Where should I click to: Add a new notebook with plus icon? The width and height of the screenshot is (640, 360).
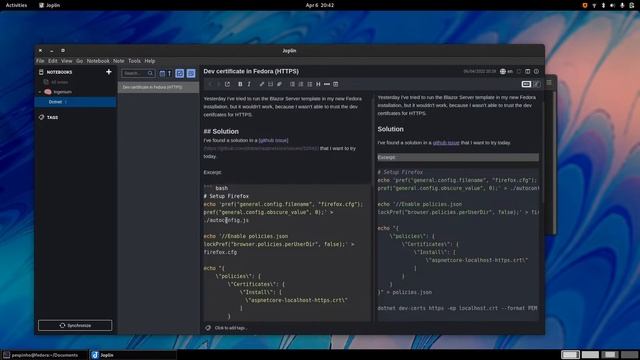(109, 72)
